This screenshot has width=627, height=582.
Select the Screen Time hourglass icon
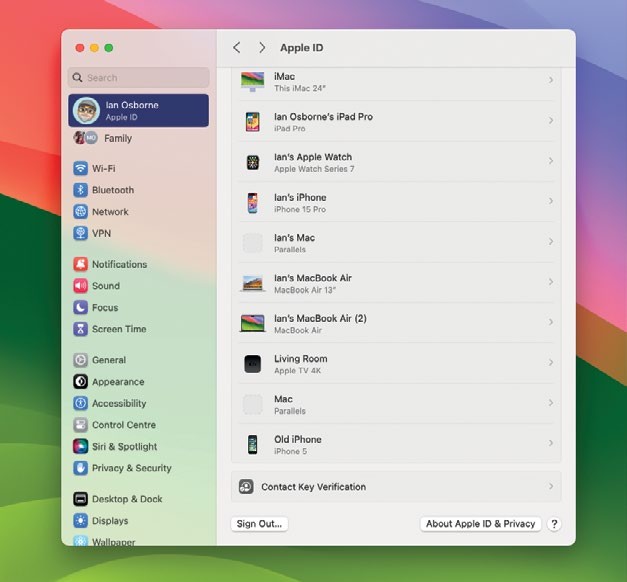[x=80, y=329]
